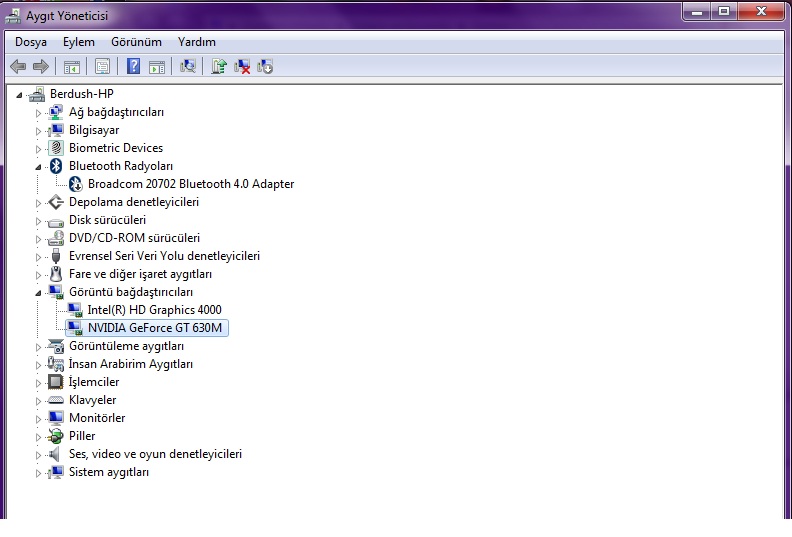Viewport: 792px width, 537px height.
Task: Click the Forward arrow toolbar icon
Action: (40, 66)
